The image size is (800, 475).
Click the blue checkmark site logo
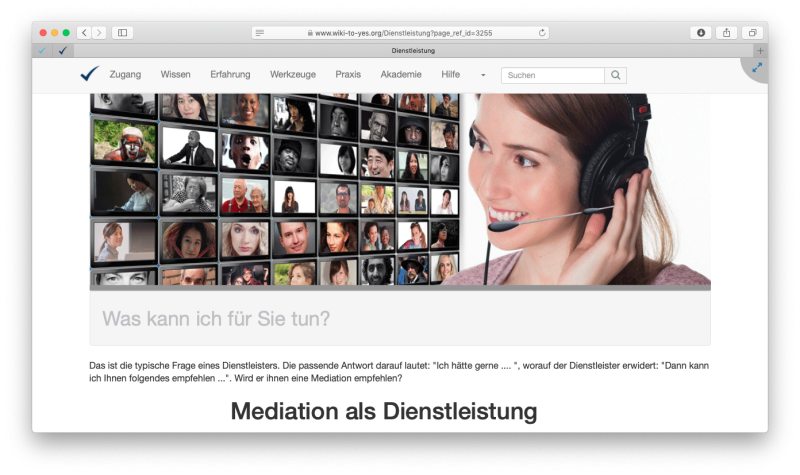click(90, 74)
